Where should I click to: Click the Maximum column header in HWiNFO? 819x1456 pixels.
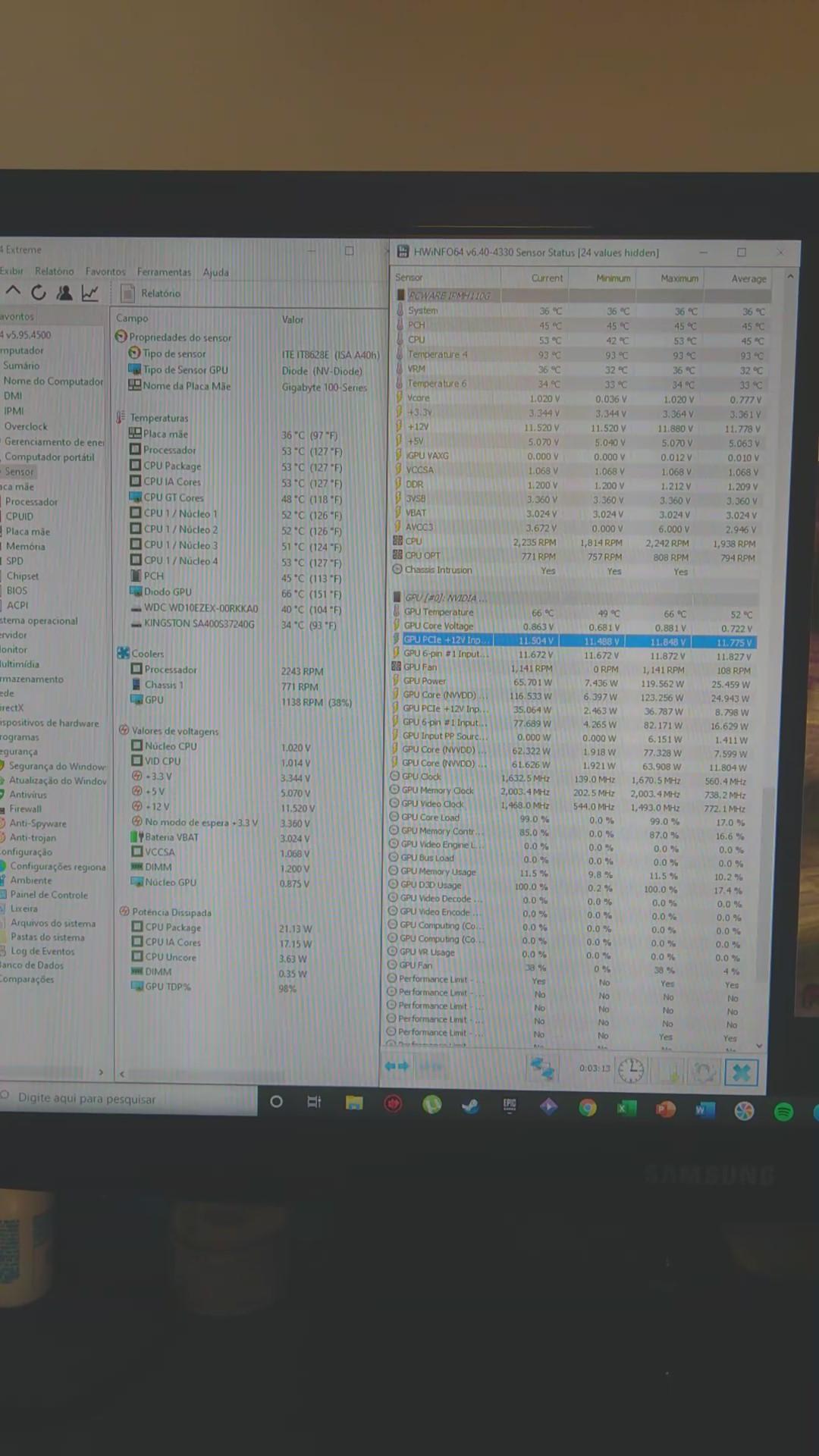[679, 278]
